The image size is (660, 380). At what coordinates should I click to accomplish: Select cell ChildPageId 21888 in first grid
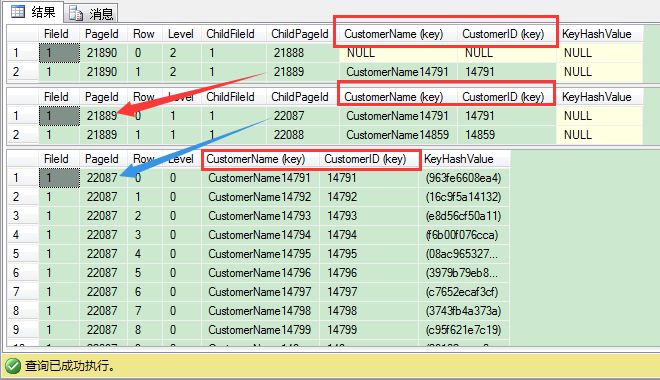pos(303,53)
